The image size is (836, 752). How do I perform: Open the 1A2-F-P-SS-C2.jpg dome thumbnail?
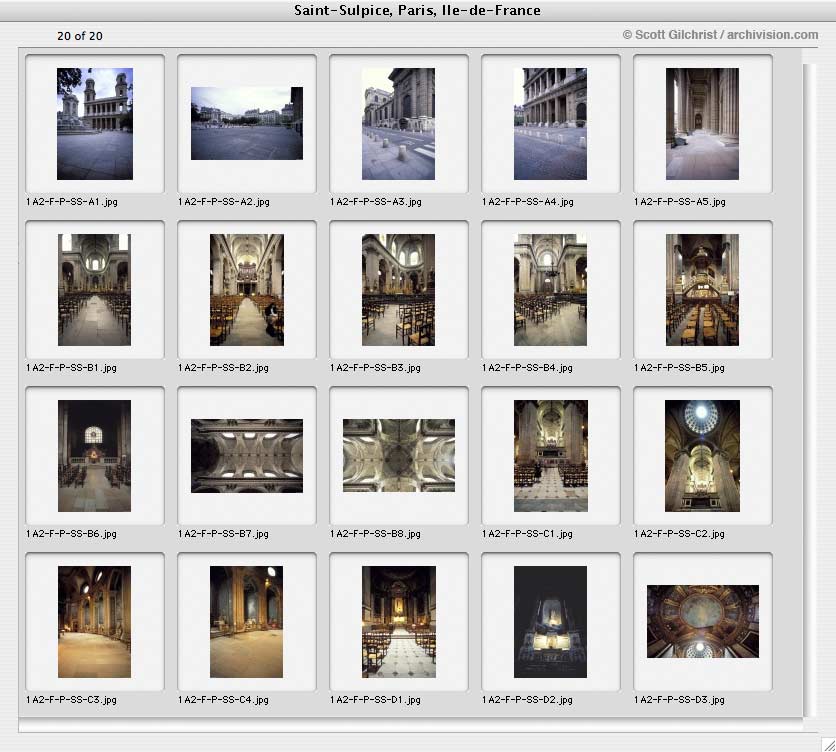pyautogui.click(x=702, y=456)
